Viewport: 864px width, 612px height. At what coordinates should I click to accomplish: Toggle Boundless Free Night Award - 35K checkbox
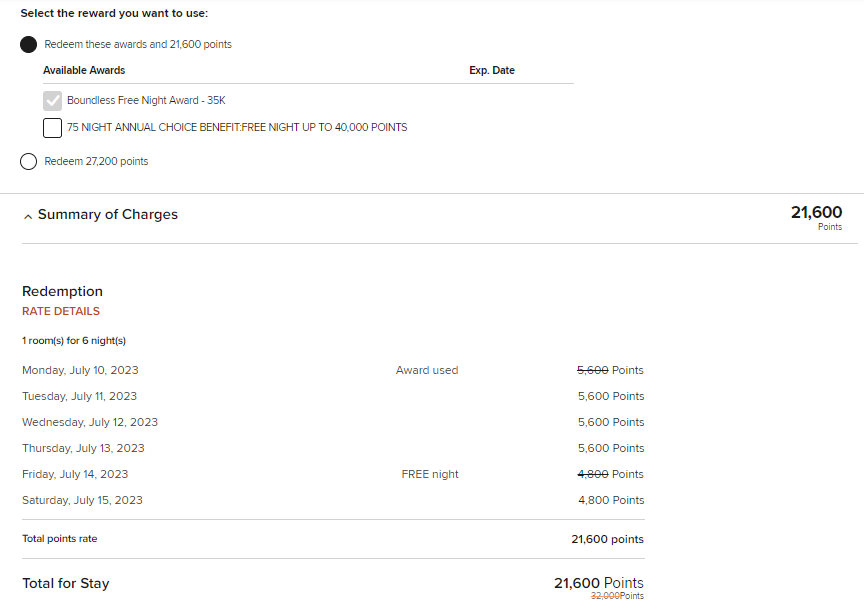click(x=53, y=100)
